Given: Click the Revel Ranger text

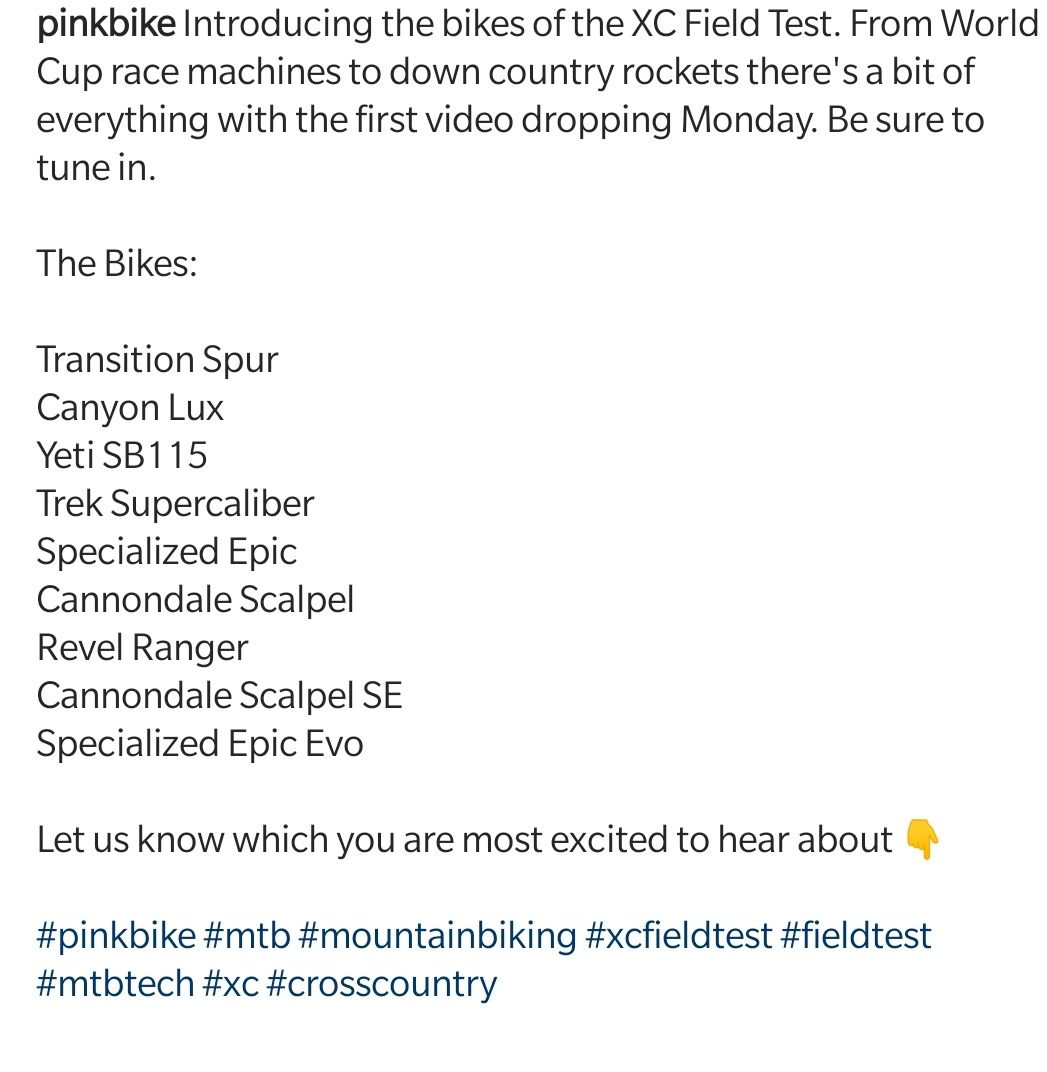Looking at the screenshot, I should 142,648.
